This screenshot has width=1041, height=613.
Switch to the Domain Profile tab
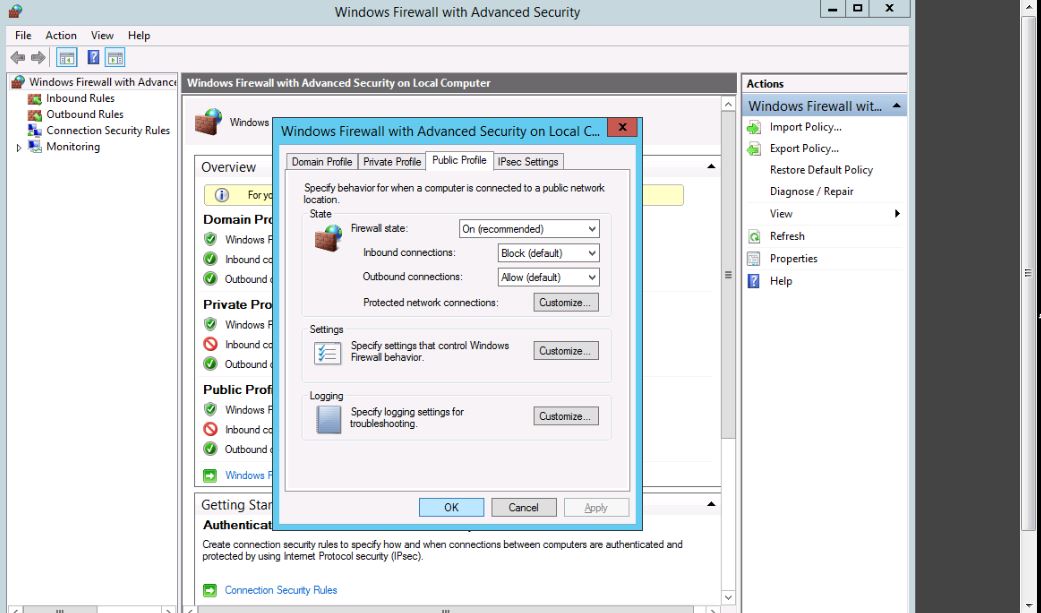coord(321,162)
